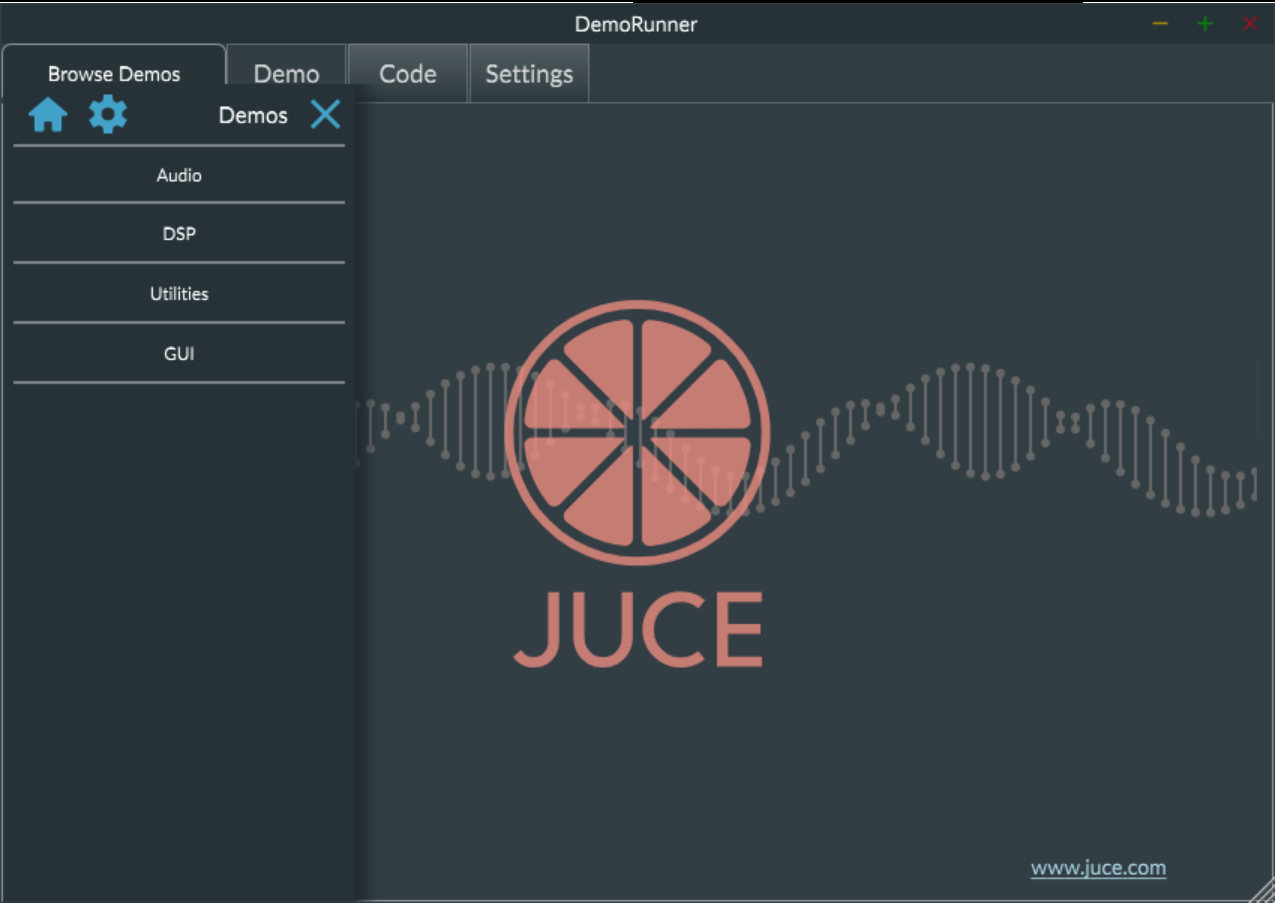1275x904 pixels.
Task: Expand the DSP demos category
Action: pyautogui.click(x=179, y=234)
